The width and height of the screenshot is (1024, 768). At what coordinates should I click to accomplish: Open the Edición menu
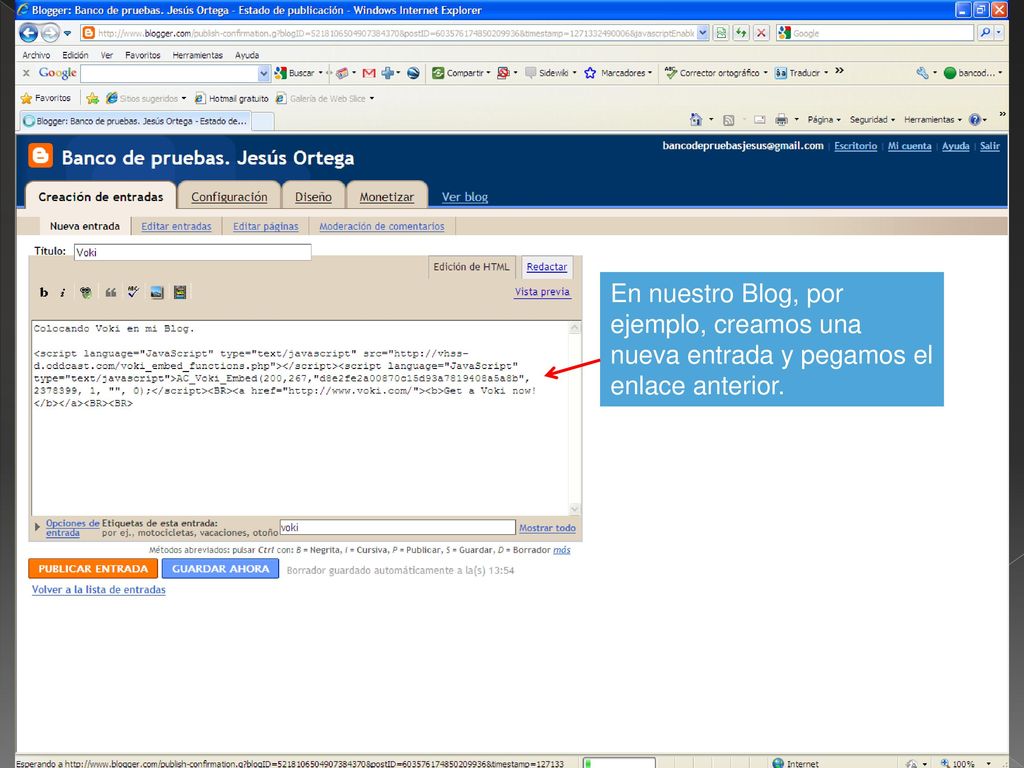coord(75,55)
